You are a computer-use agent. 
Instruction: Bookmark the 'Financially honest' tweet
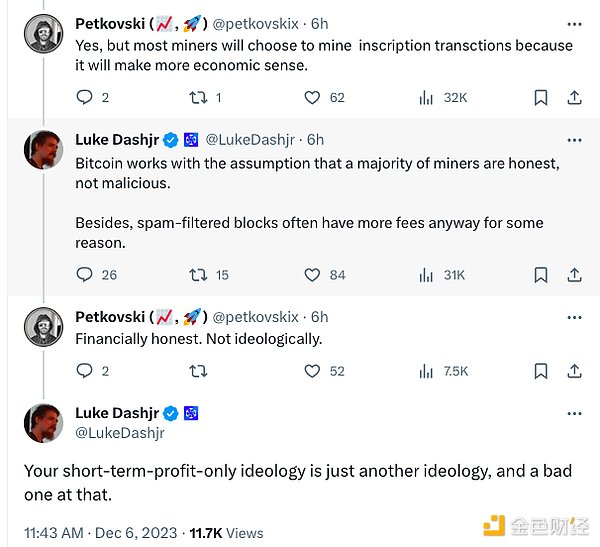[x=540, y=370]
